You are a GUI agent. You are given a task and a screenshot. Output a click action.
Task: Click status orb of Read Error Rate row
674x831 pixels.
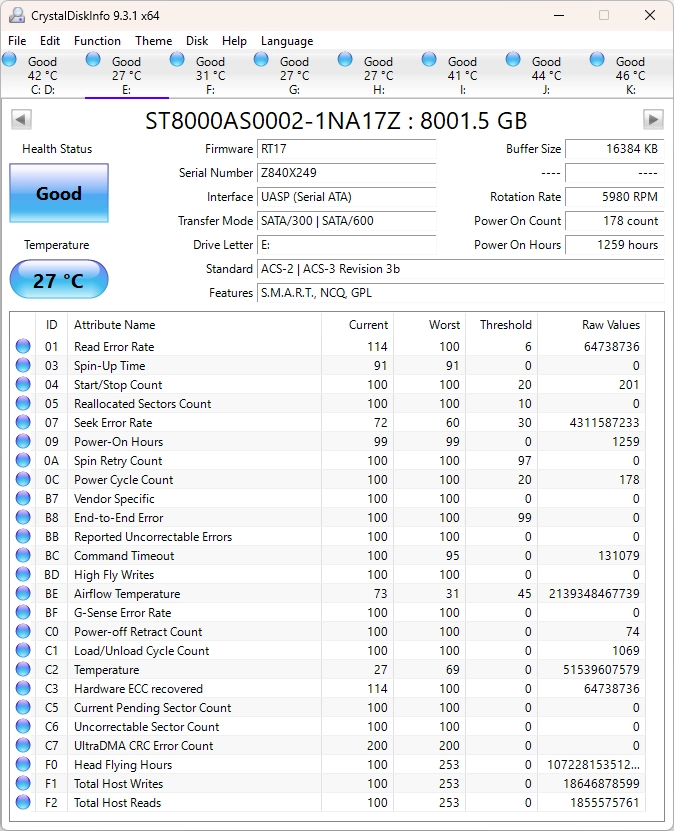23,347
